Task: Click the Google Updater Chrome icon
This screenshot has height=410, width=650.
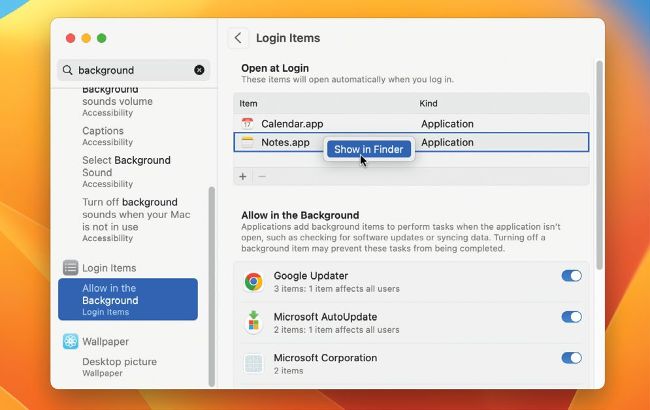Action: coord(253,282)
